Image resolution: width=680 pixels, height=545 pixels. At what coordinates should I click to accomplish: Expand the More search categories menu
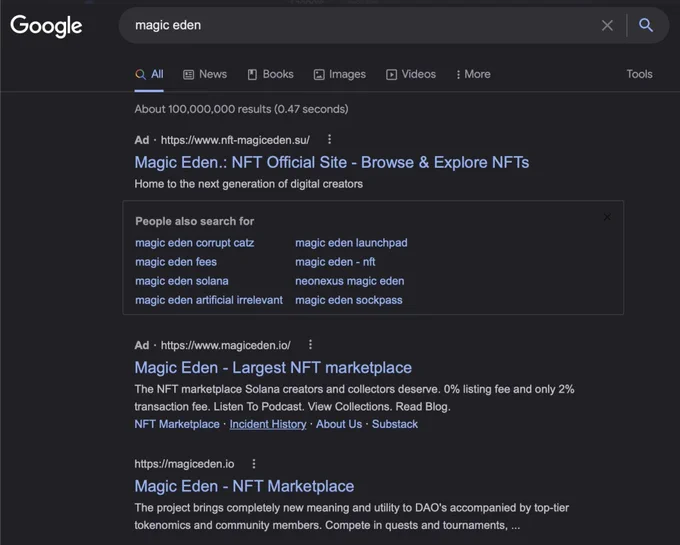click(474, 74)
